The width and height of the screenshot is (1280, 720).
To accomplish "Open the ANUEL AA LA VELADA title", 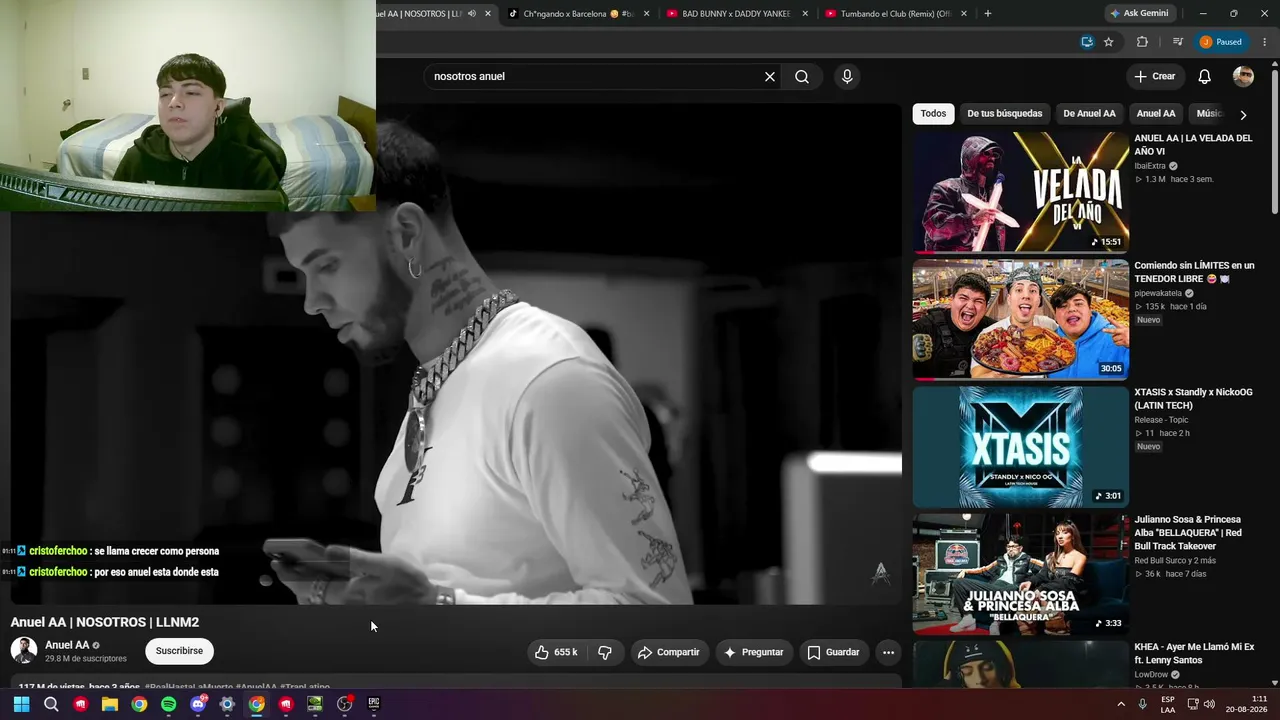I will (1193, 145).
